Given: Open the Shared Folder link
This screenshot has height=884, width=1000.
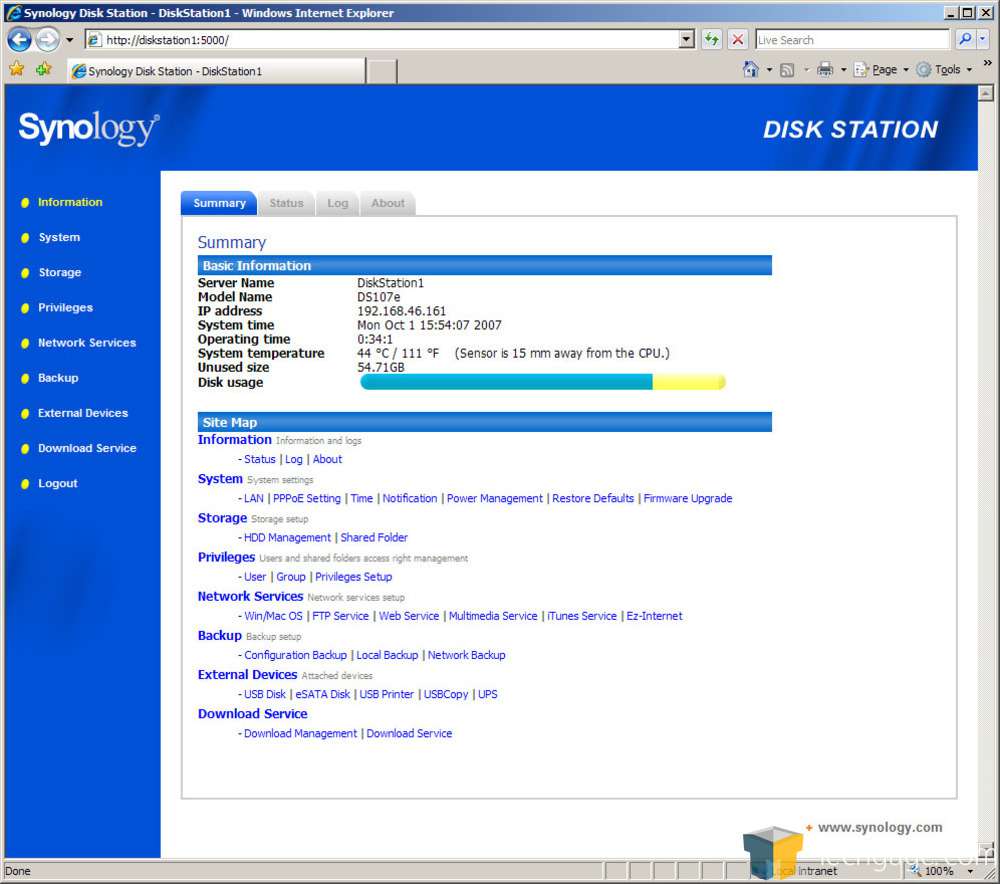Looking at the screenshot, I should [x=374, y=538].
